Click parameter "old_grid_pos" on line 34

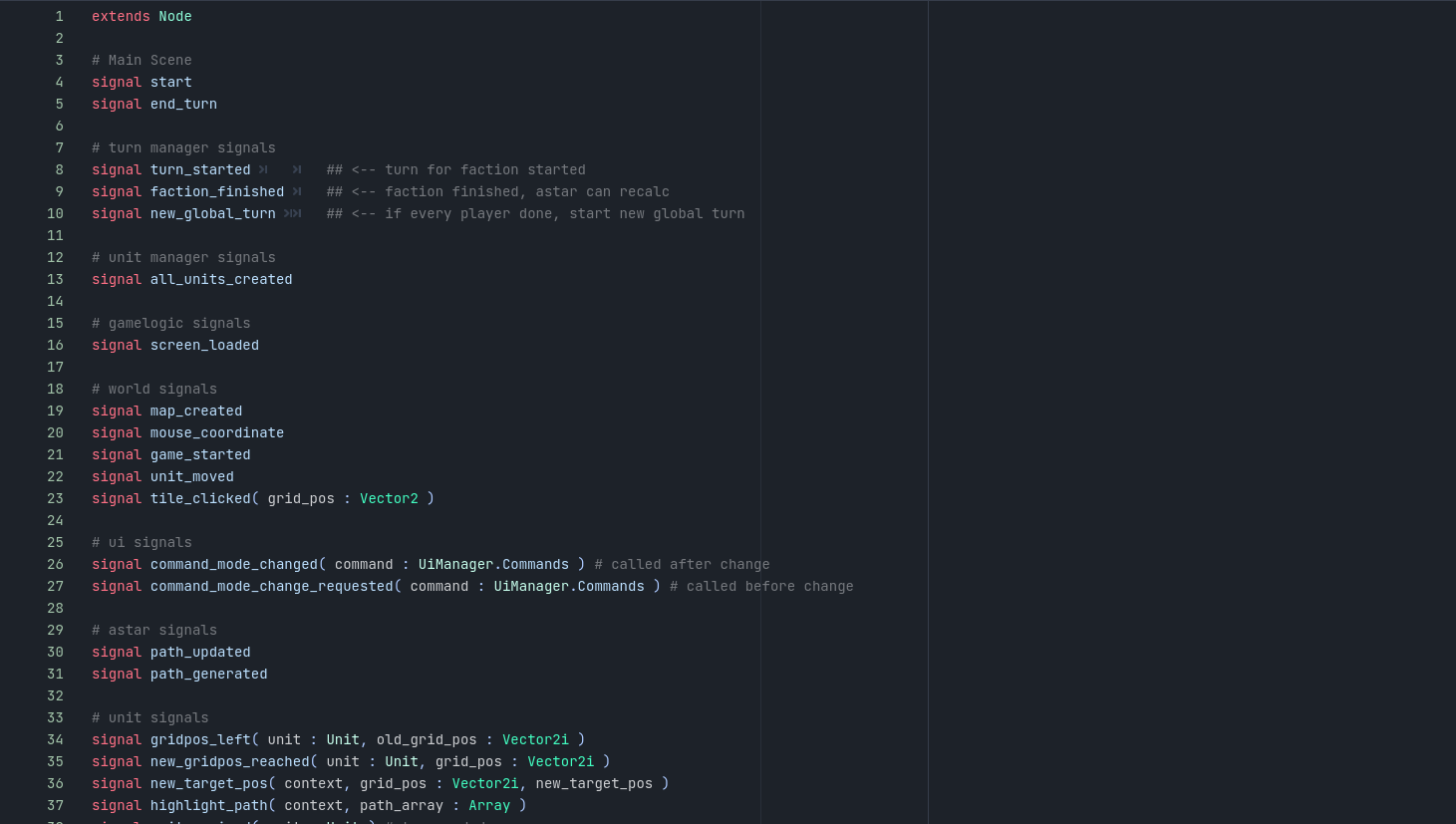coord(427,739)
